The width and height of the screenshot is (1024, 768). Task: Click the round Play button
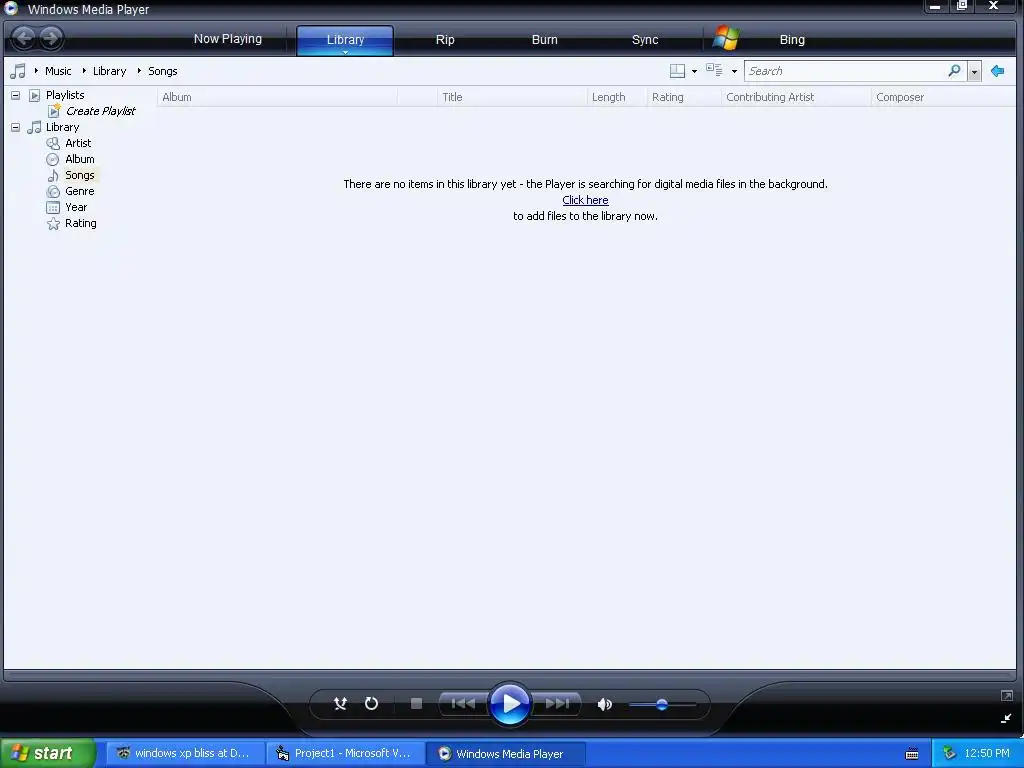pyautogui.click(x=509, y=703)
